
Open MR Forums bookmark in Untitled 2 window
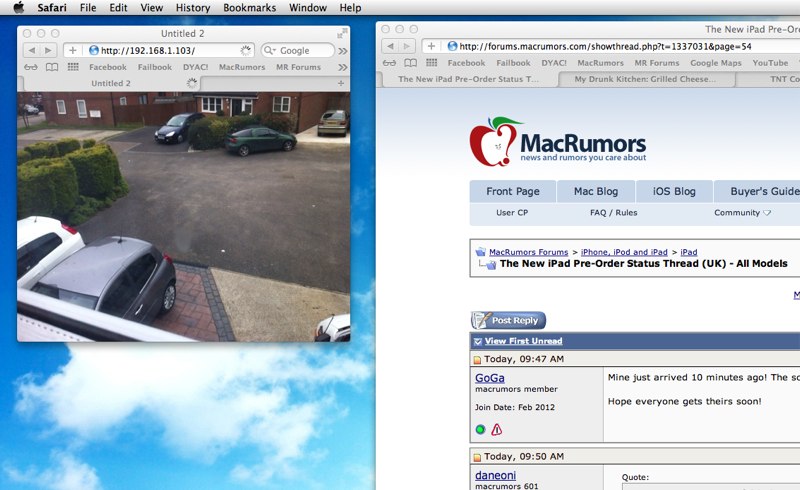[298, 67]
